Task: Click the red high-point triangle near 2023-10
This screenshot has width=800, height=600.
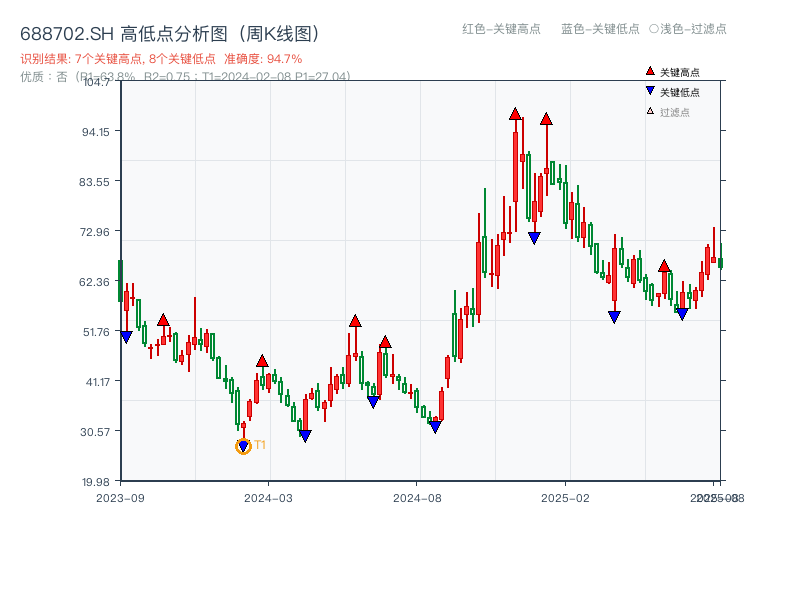Action: (164, 319)
